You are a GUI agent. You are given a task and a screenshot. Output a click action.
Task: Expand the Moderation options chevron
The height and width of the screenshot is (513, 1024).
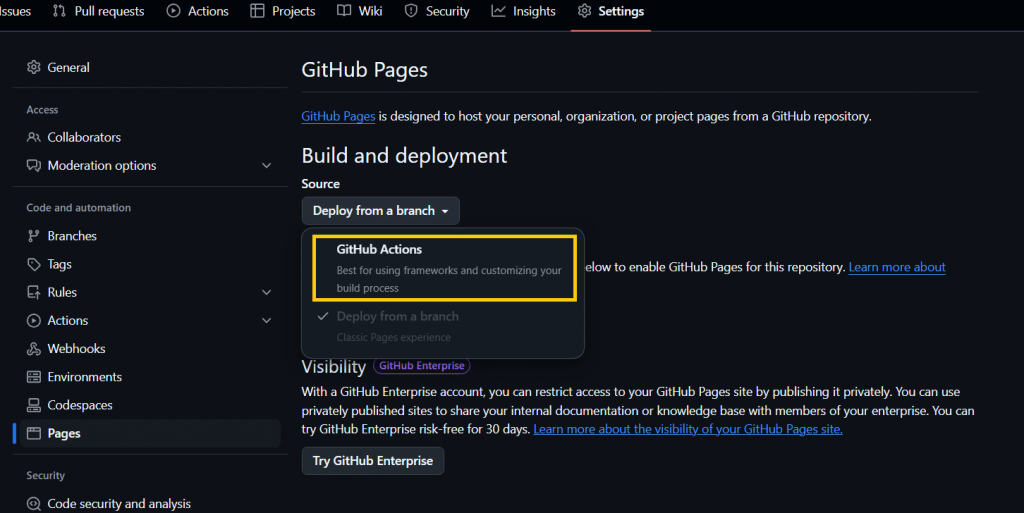click(x=266, y=166)
